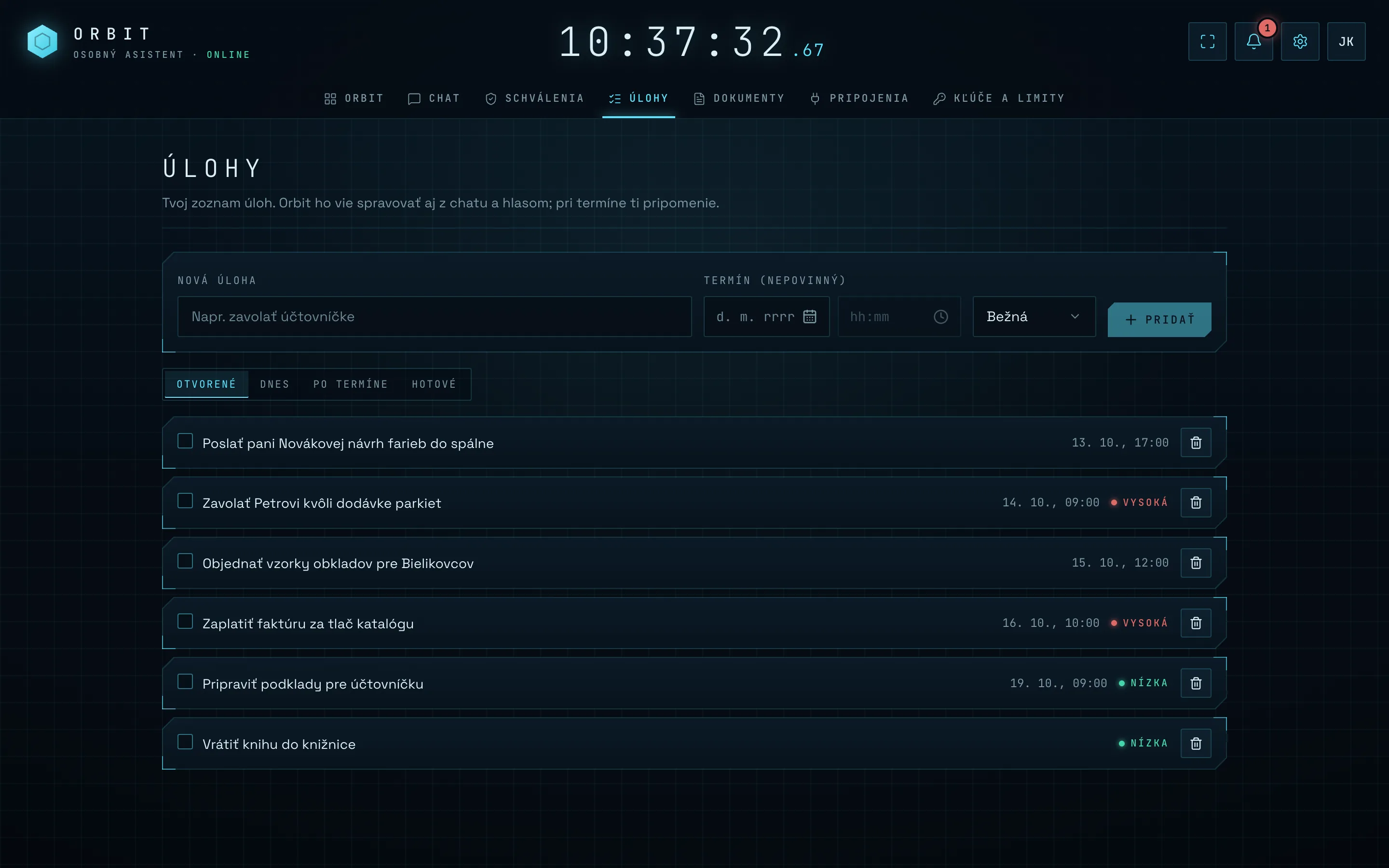Open notifications bell
This screenshot has width=1389, height=868.
click(1253, 41)
